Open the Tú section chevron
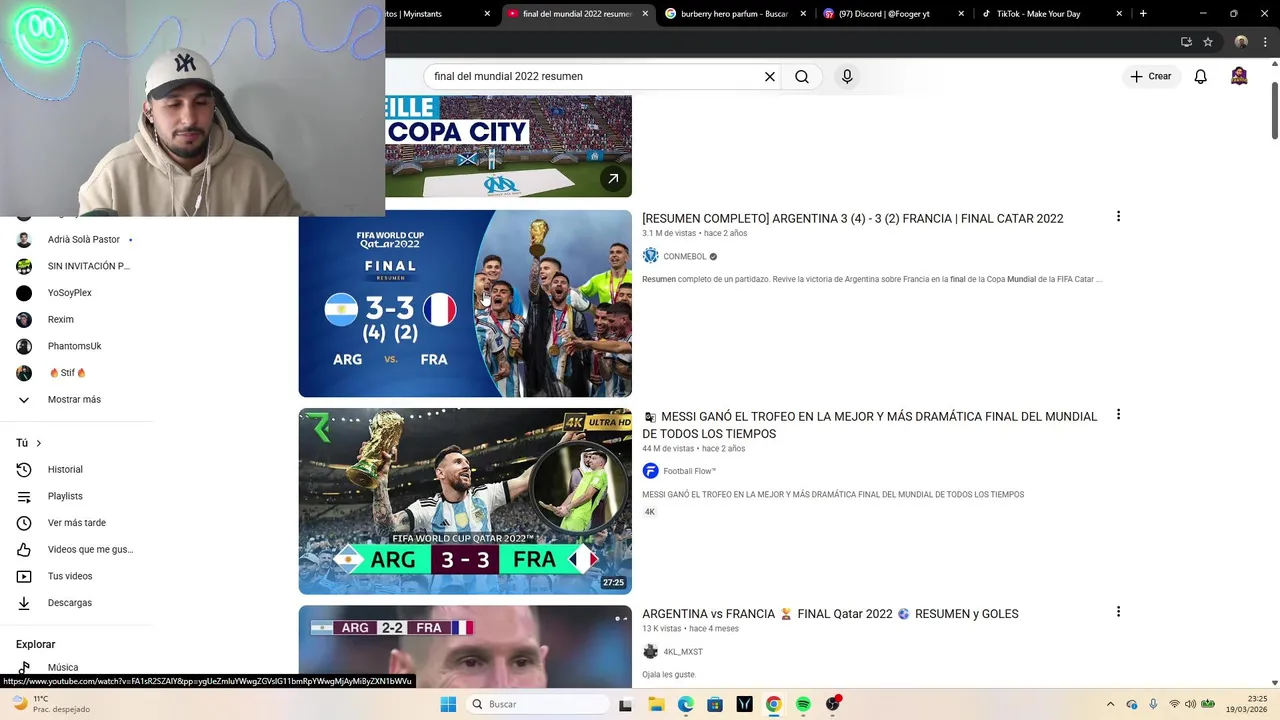Image resolution: width=1280 pixels, height=720 pixels. coord(39,443)
